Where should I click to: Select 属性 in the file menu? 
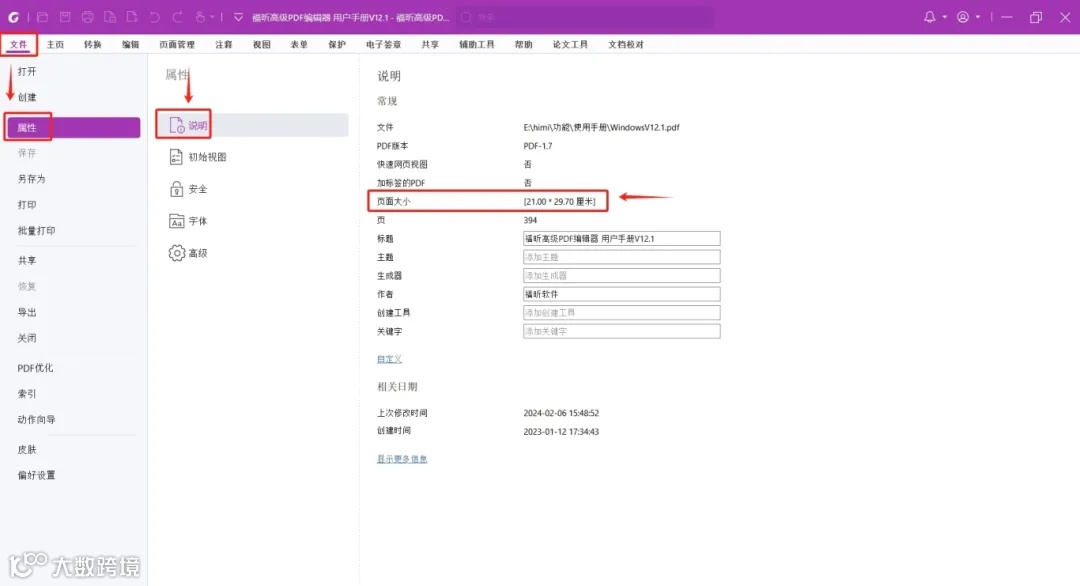pyautogui.click(x=72, y=127)
